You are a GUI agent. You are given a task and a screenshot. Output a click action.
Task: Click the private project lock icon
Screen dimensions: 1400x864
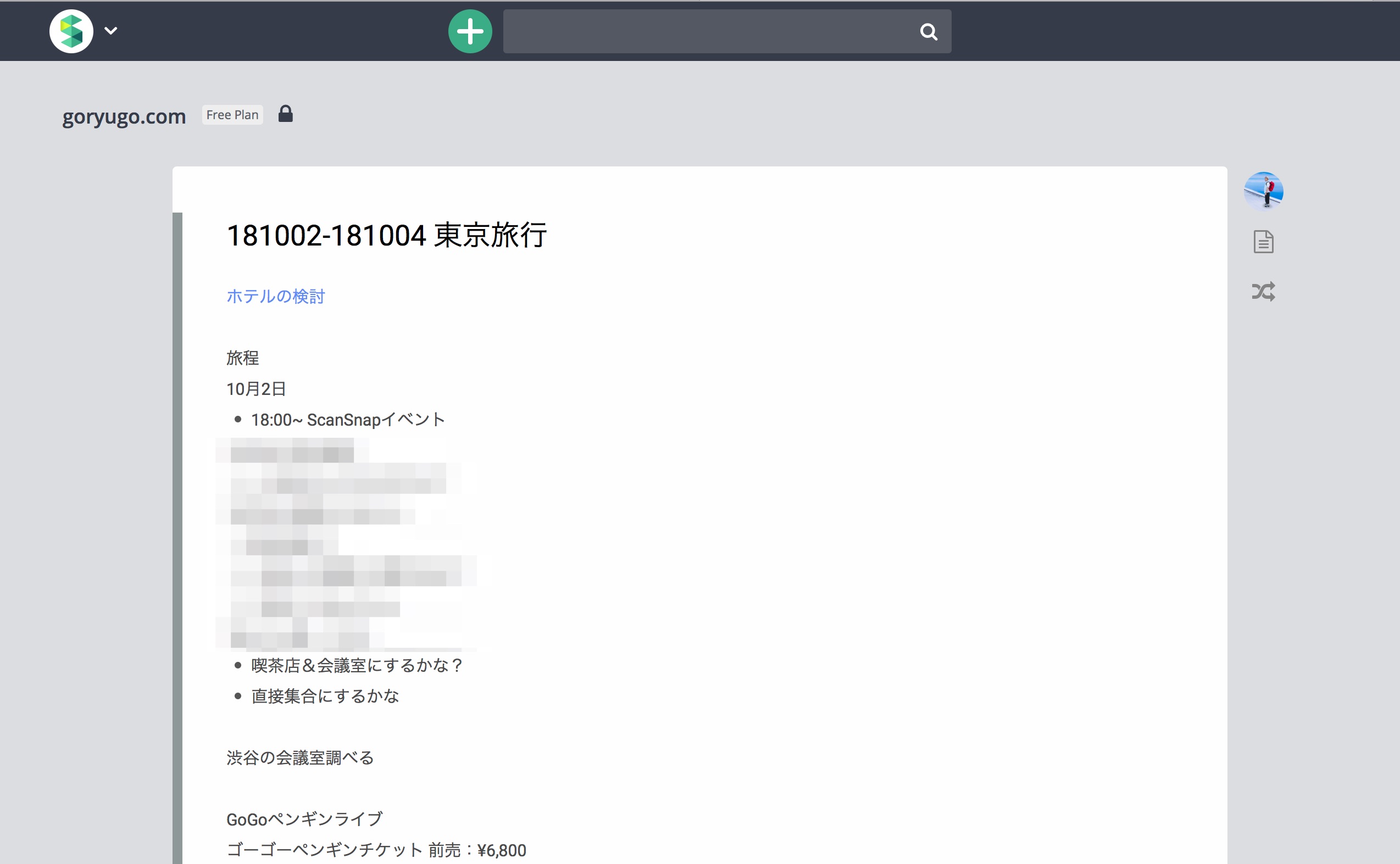(285, 114)
